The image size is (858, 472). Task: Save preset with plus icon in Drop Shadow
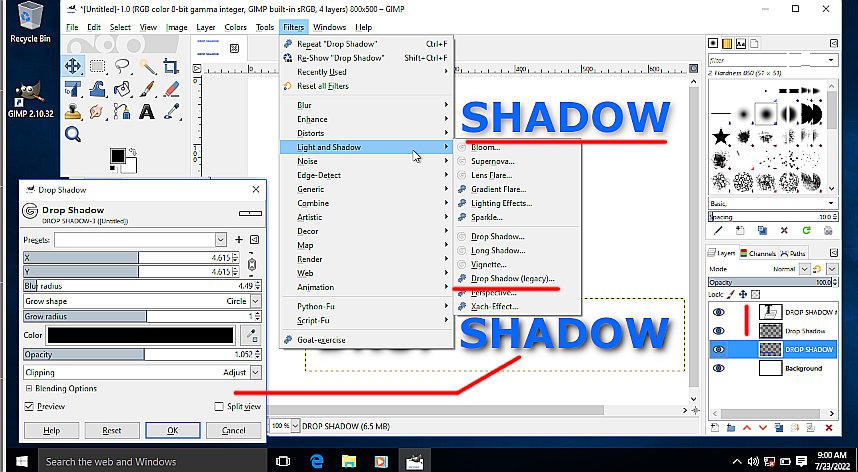[239, 240]
